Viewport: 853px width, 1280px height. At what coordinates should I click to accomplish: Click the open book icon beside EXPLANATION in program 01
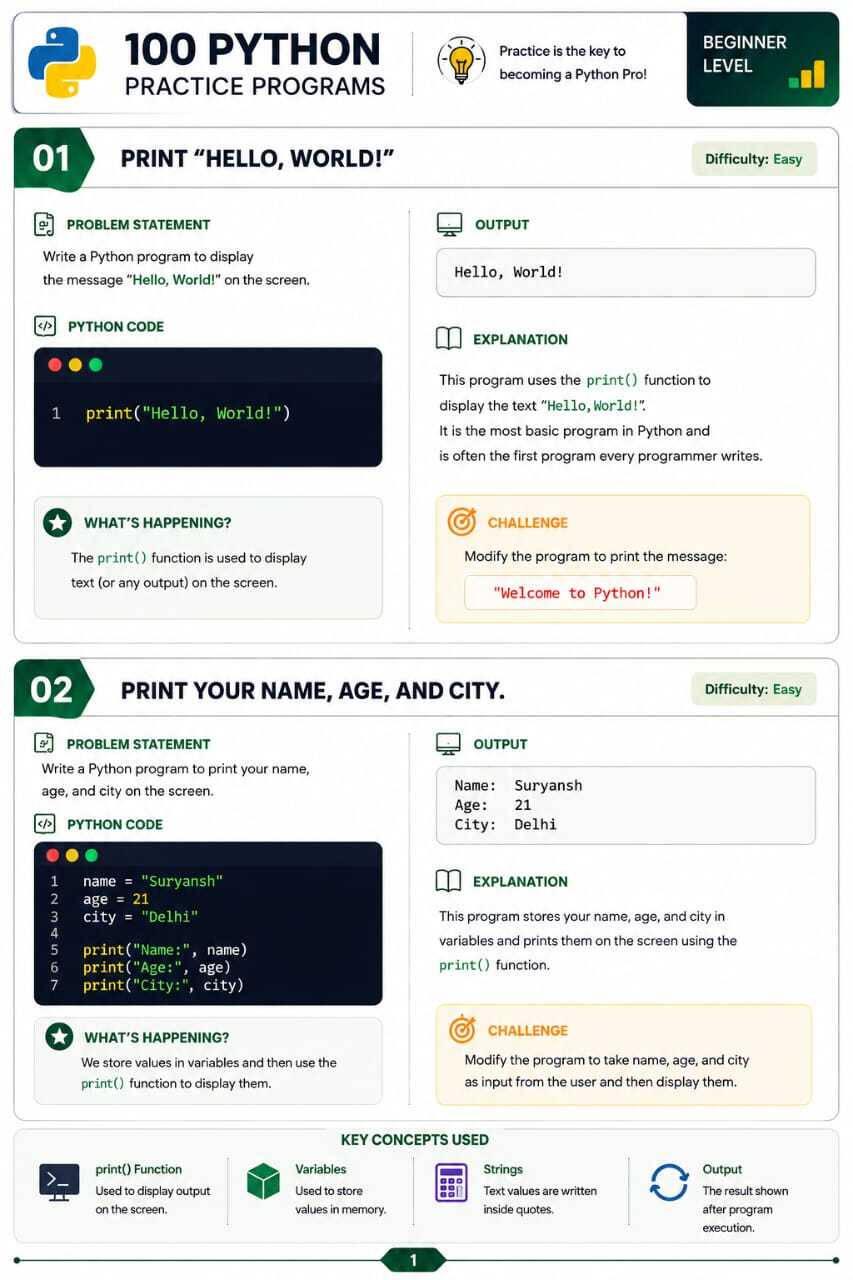click(x=448, y=339)
